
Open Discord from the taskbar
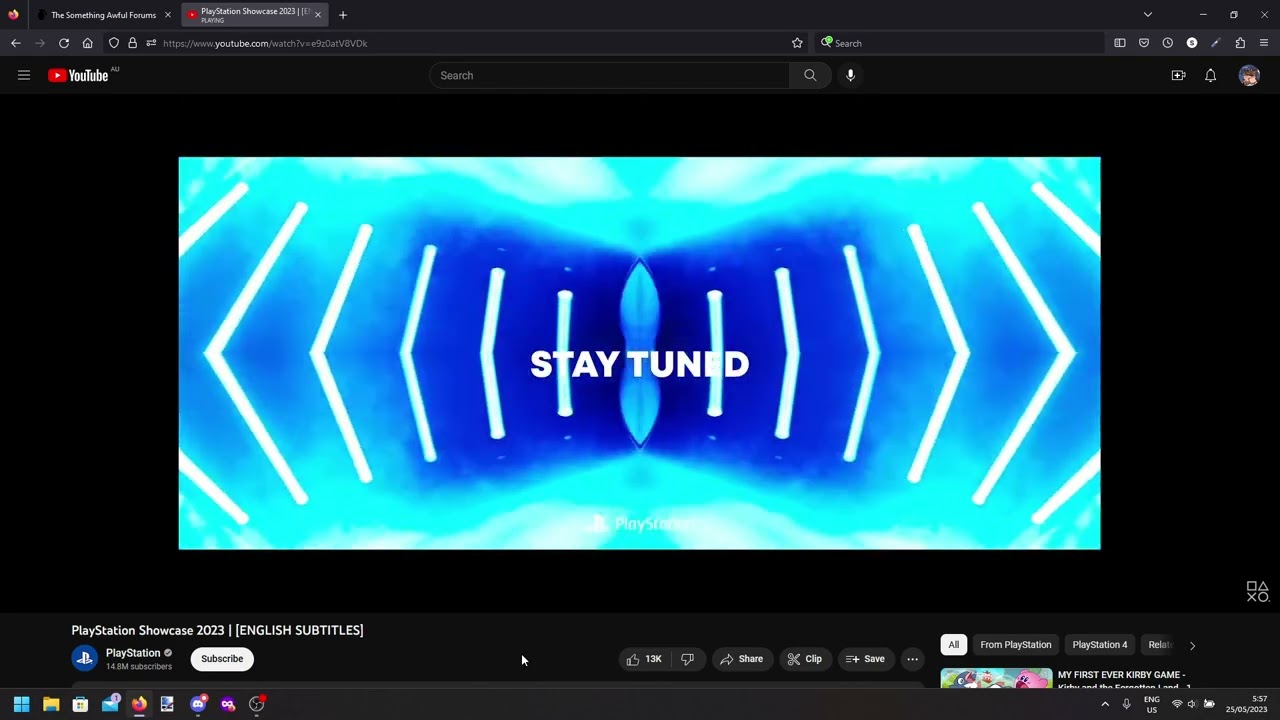click(x=198, y=704)
